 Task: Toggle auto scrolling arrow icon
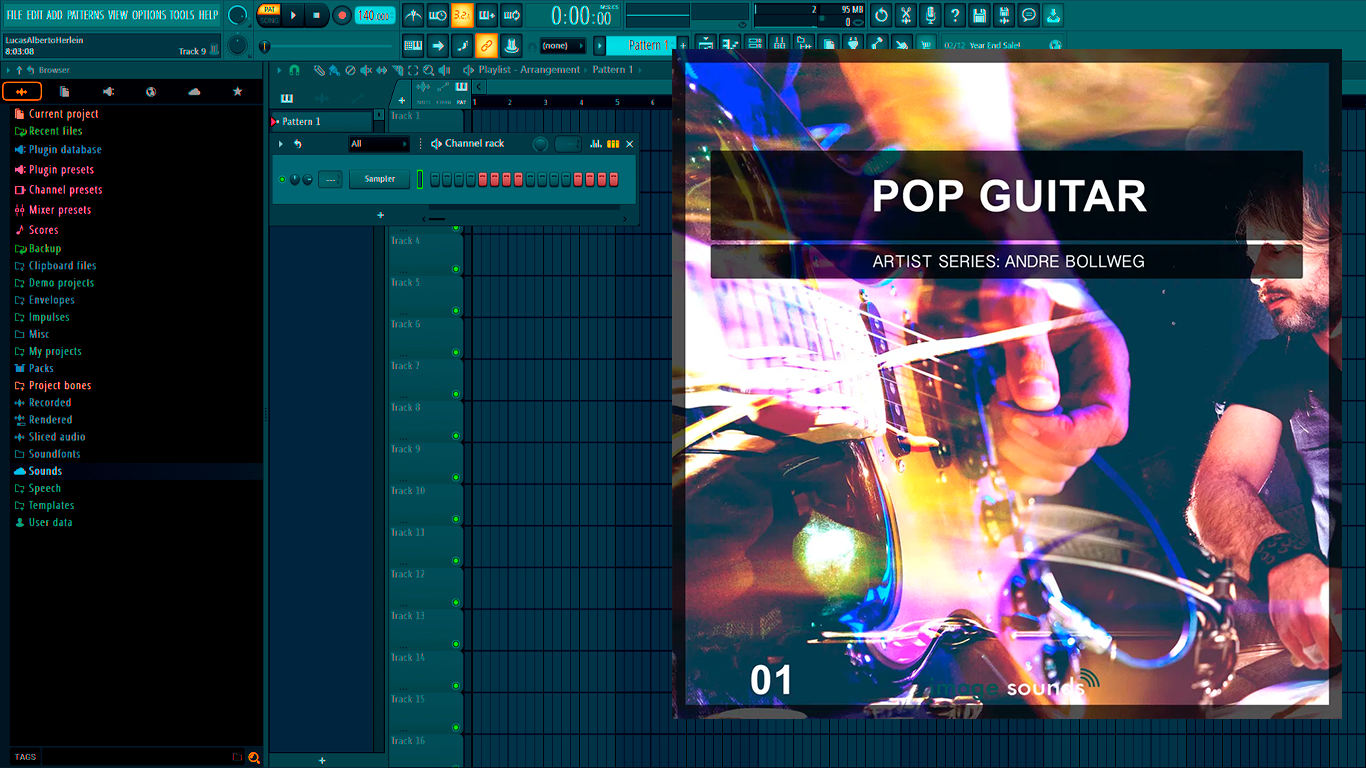(x=438, y=45)
